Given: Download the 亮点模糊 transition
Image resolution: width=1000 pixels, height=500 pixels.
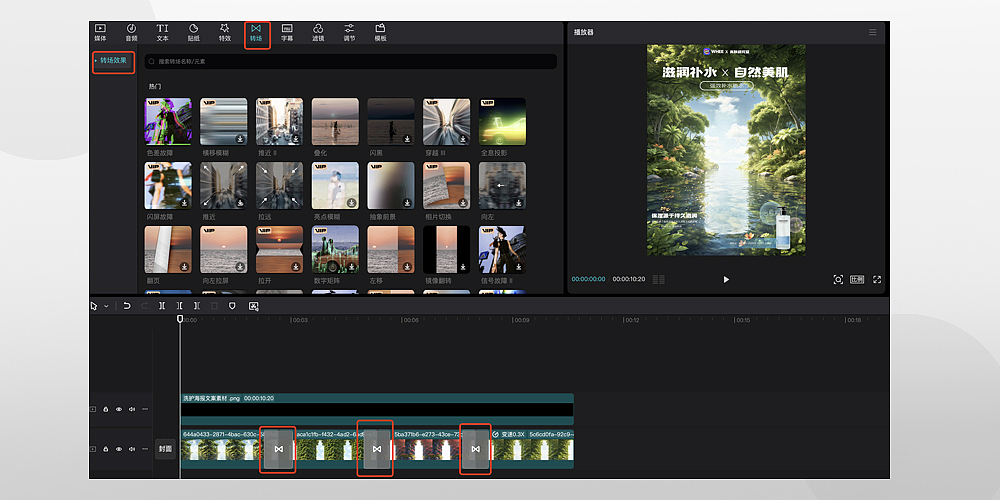Looking at the screenshot, I should point(351,202).
